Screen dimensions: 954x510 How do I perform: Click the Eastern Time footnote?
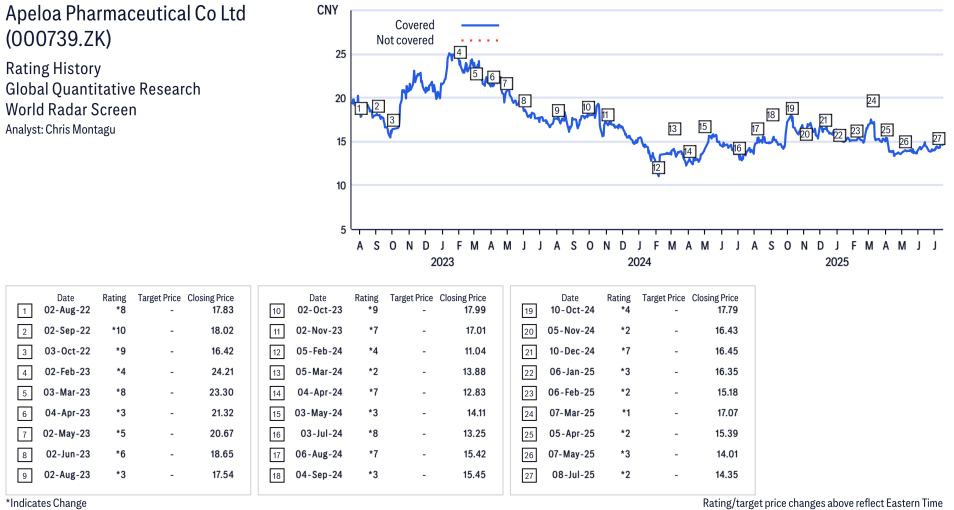coord(823,503)
